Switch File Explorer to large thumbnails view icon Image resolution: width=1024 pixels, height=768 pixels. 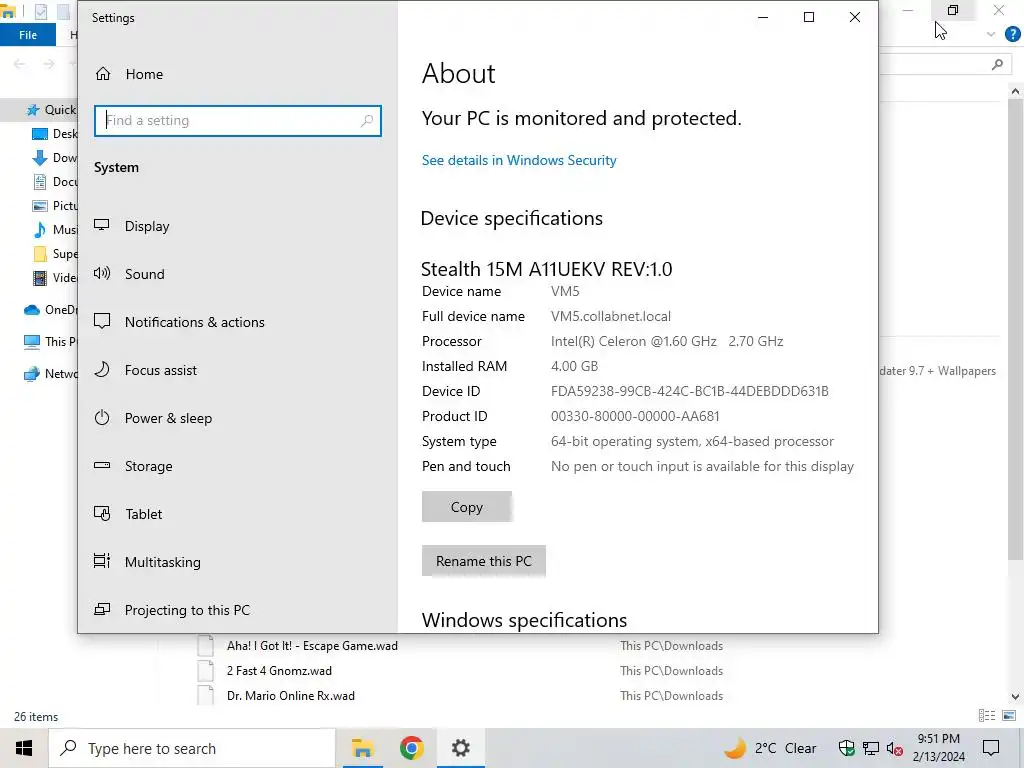tap(1009, 716)
